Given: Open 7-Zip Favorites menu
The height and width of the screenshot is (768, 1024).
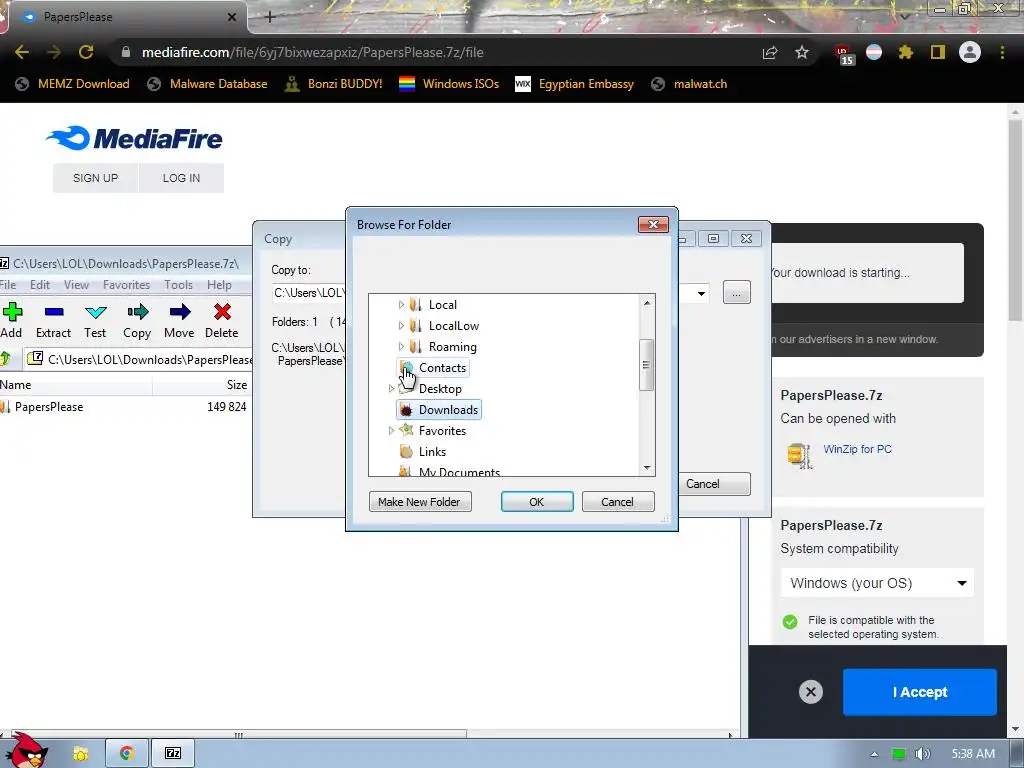Looking at the screenshot, I should [126, 285].
